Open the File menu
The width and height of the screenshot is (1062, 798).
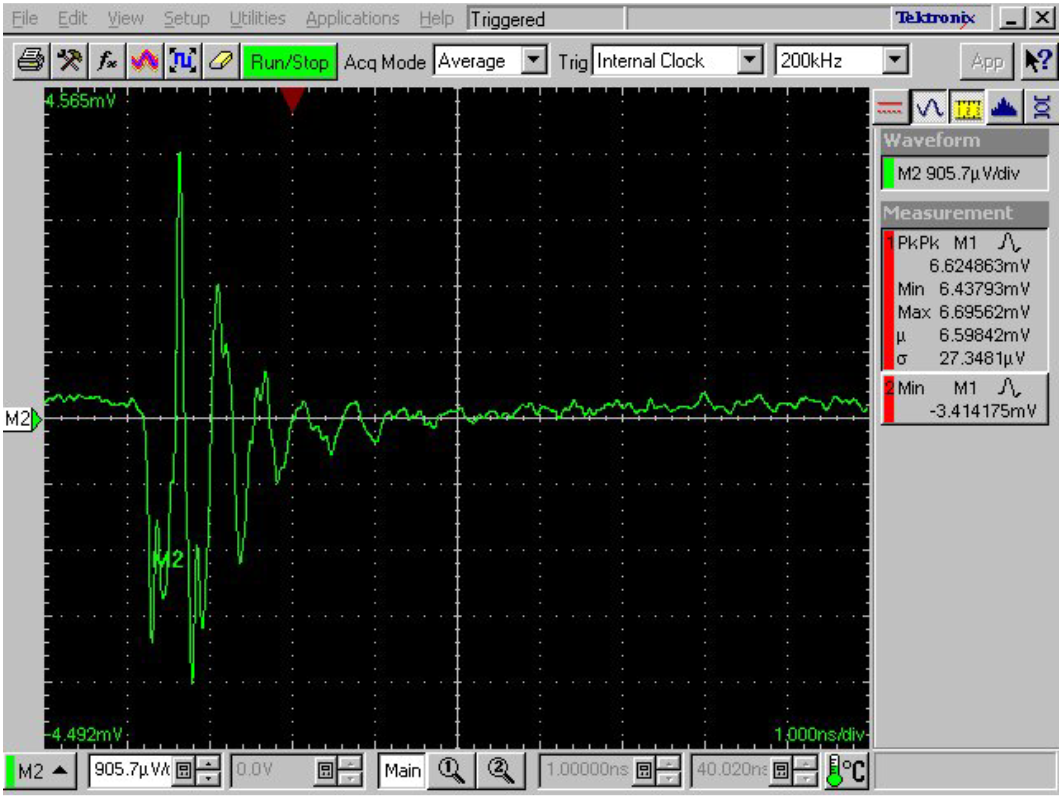click(x=25, y=18)
